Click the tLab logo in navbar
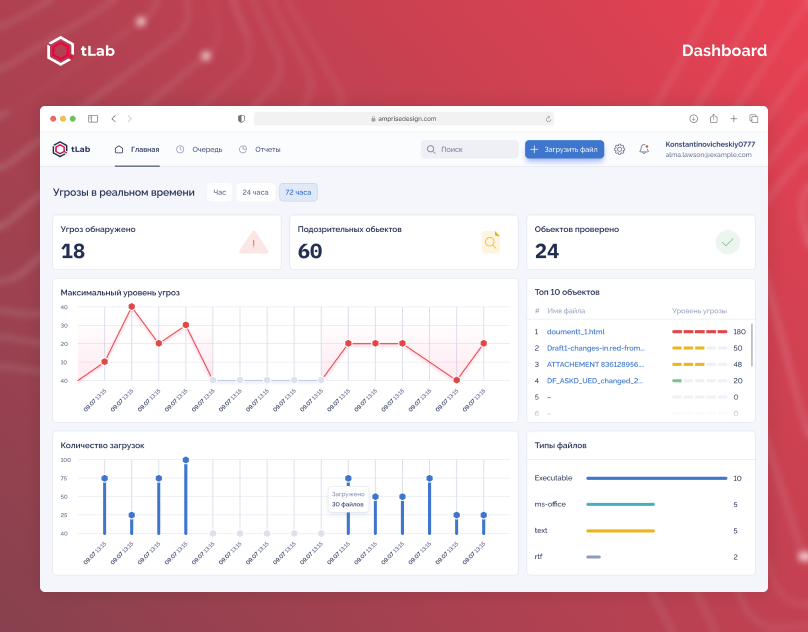808x632 pixels. [71, 149]
